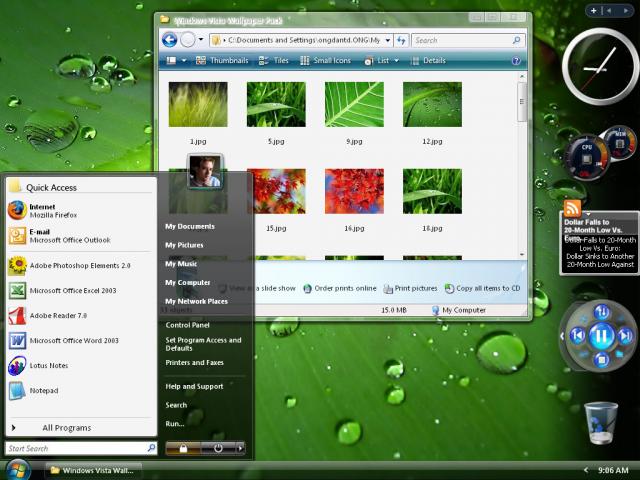Click the power button in the Start menu

coord(218,449)
